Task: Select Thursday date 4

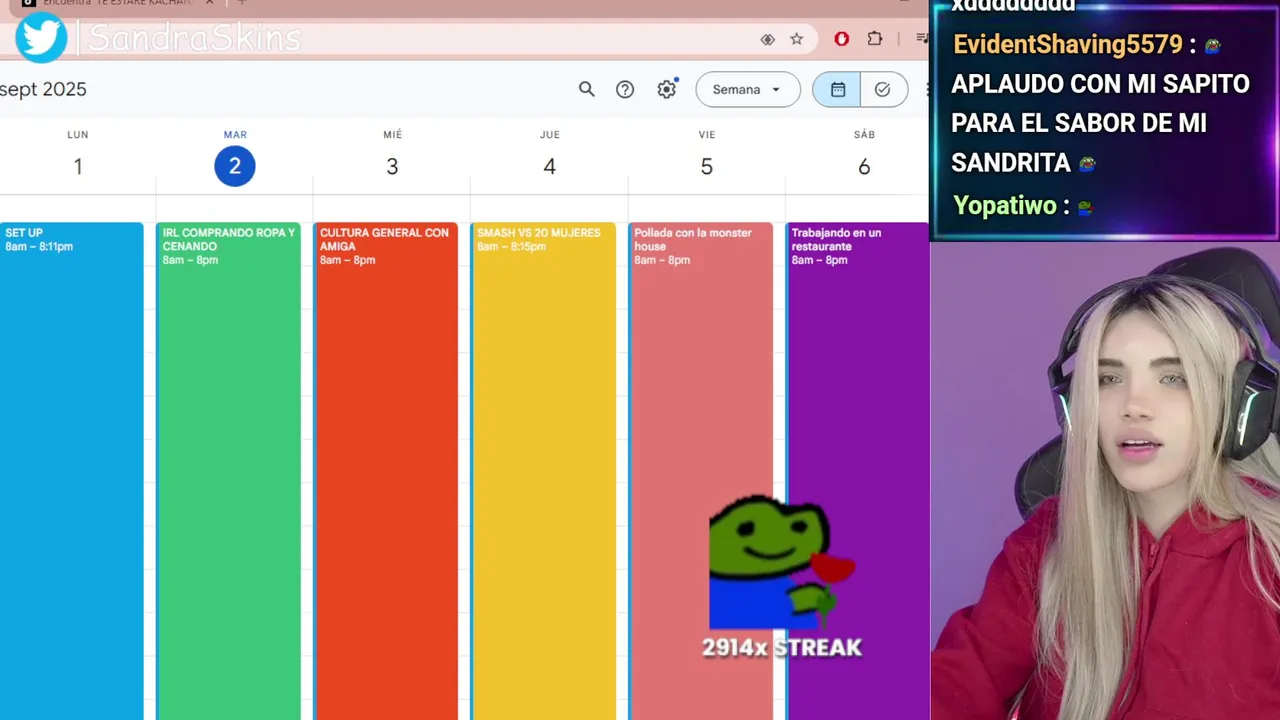Action: click(x=549, y=166)
